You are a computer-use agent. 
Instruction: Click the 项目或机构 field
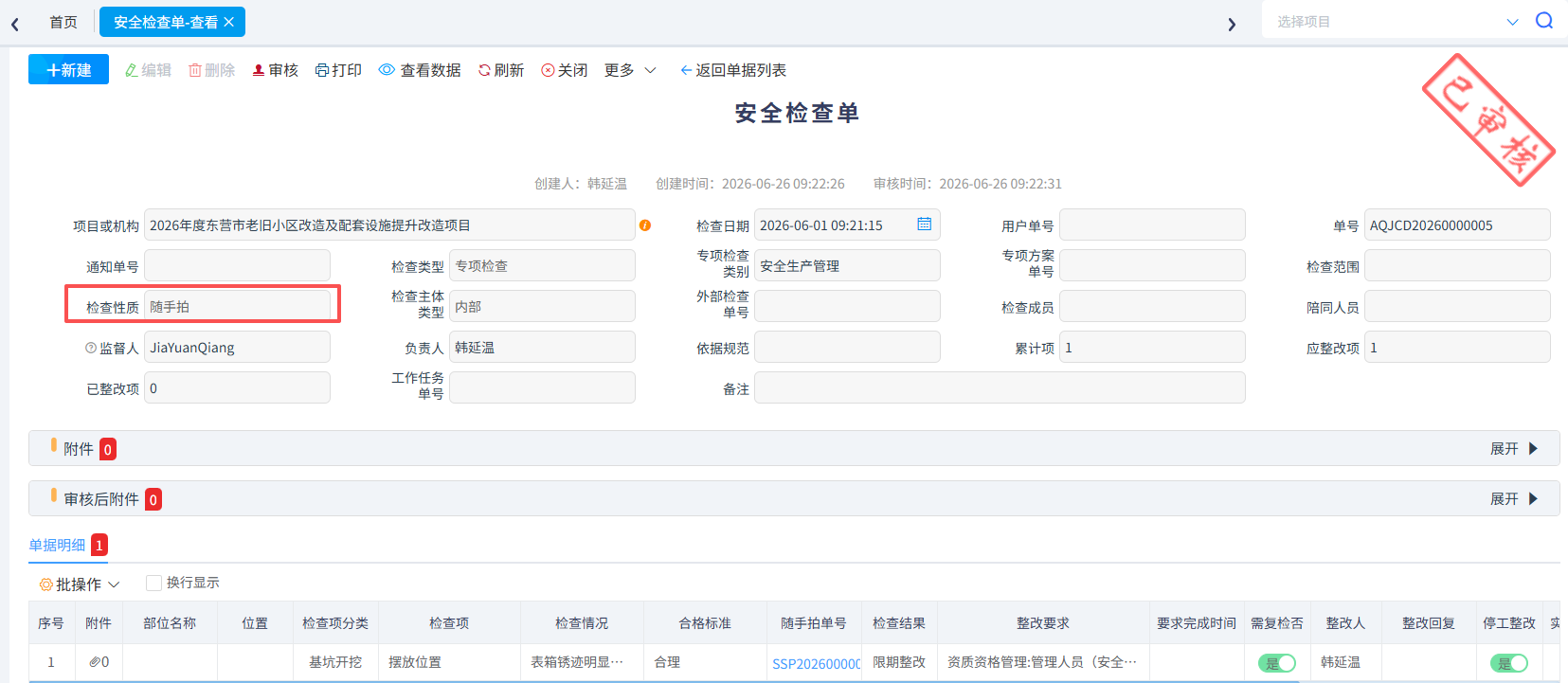389,225
